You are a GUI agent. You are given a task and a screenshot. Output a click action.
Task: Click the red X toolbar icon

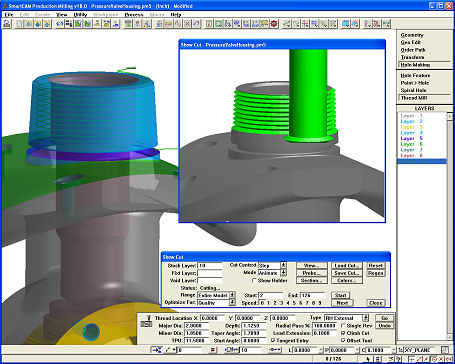tap(187, 24)
